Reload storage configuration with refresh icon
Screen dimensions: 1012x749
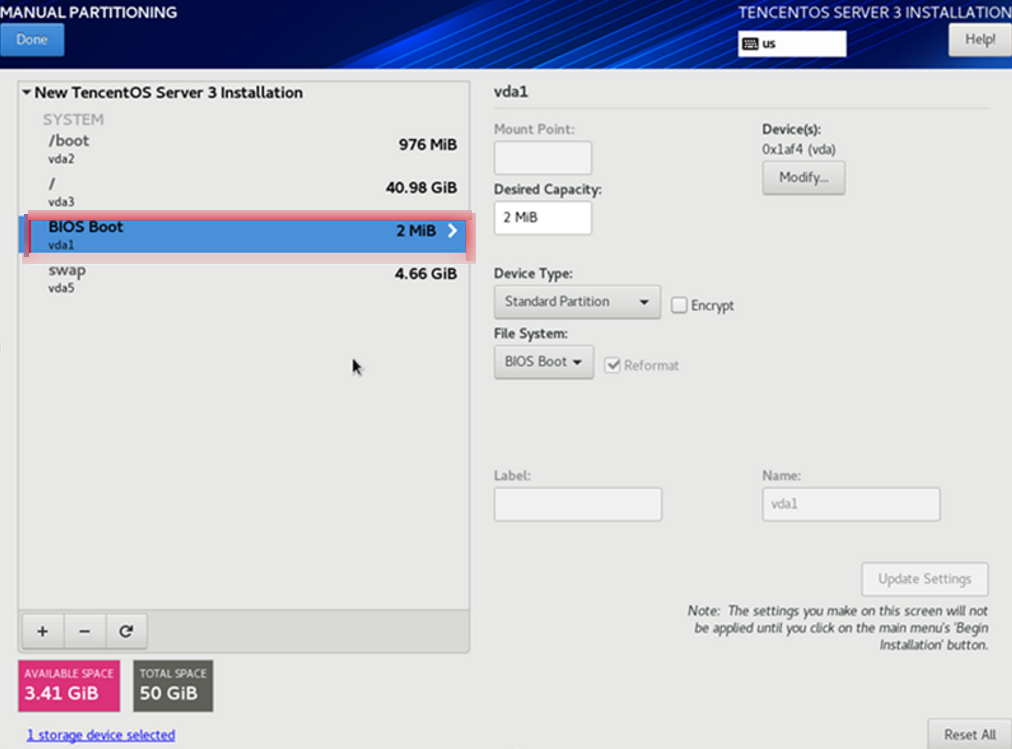126,631
